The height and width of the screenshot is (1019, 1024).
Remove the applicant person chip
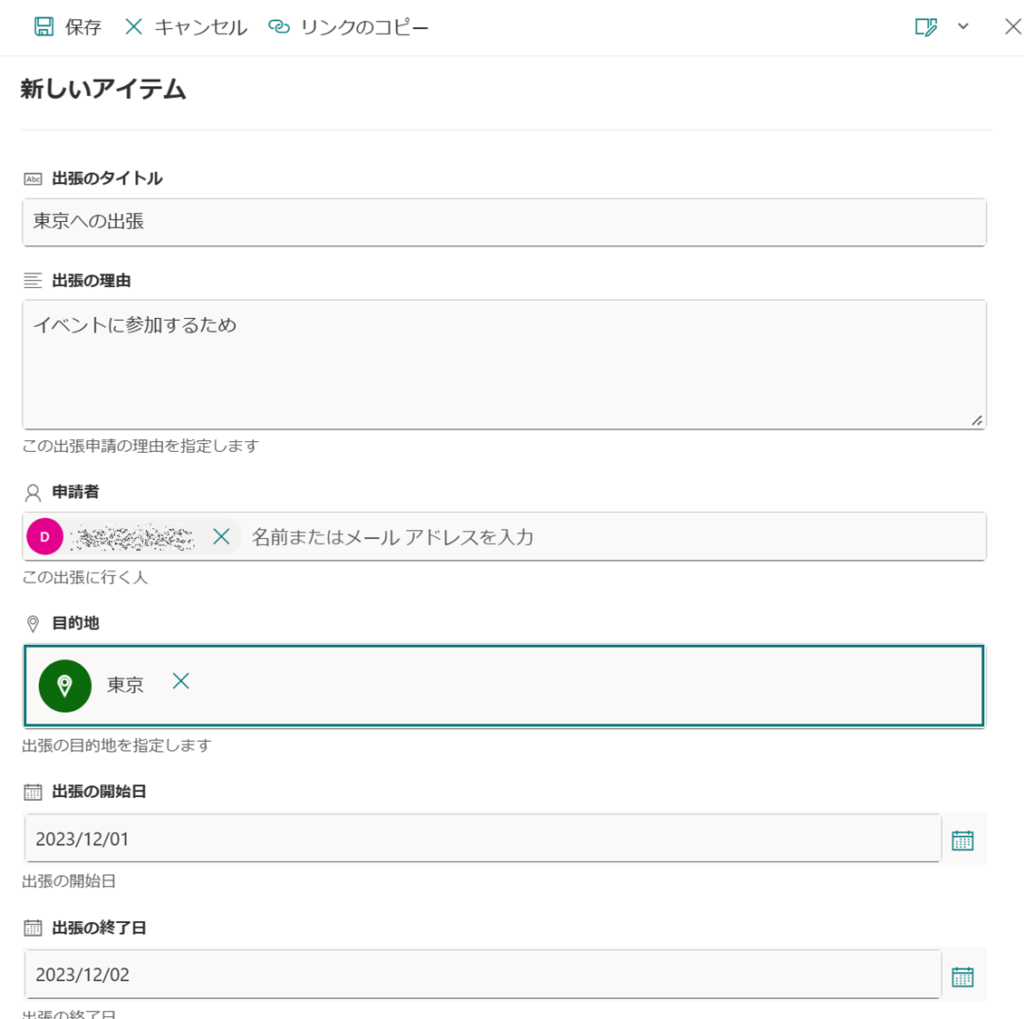pos(221,537)
